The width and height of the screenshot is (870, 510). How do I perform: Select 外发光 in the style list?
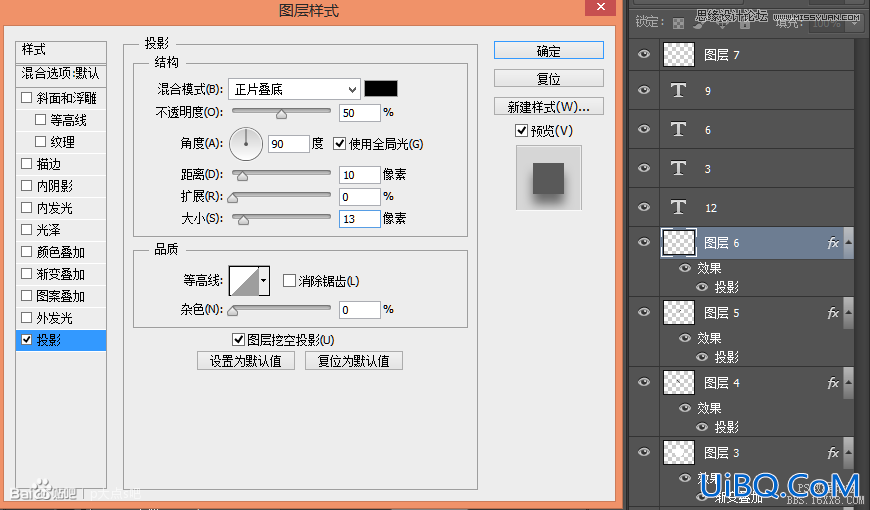(x=61, y=318)
